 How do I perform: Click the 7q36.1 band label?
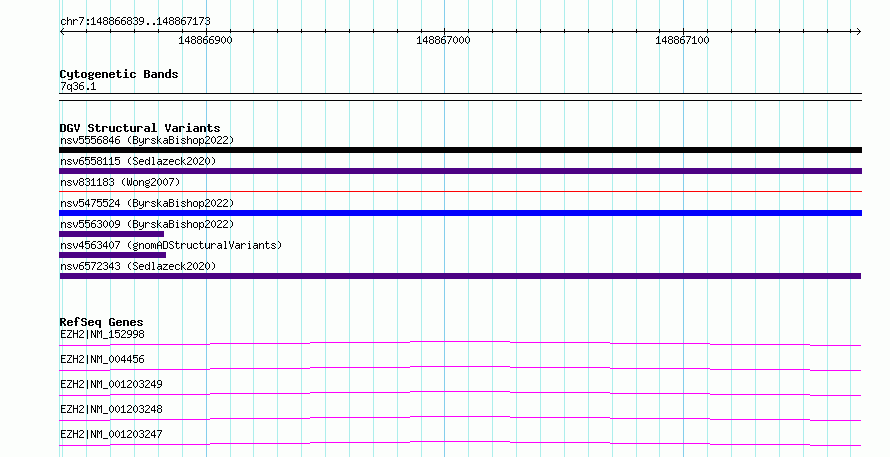(78, 86)
